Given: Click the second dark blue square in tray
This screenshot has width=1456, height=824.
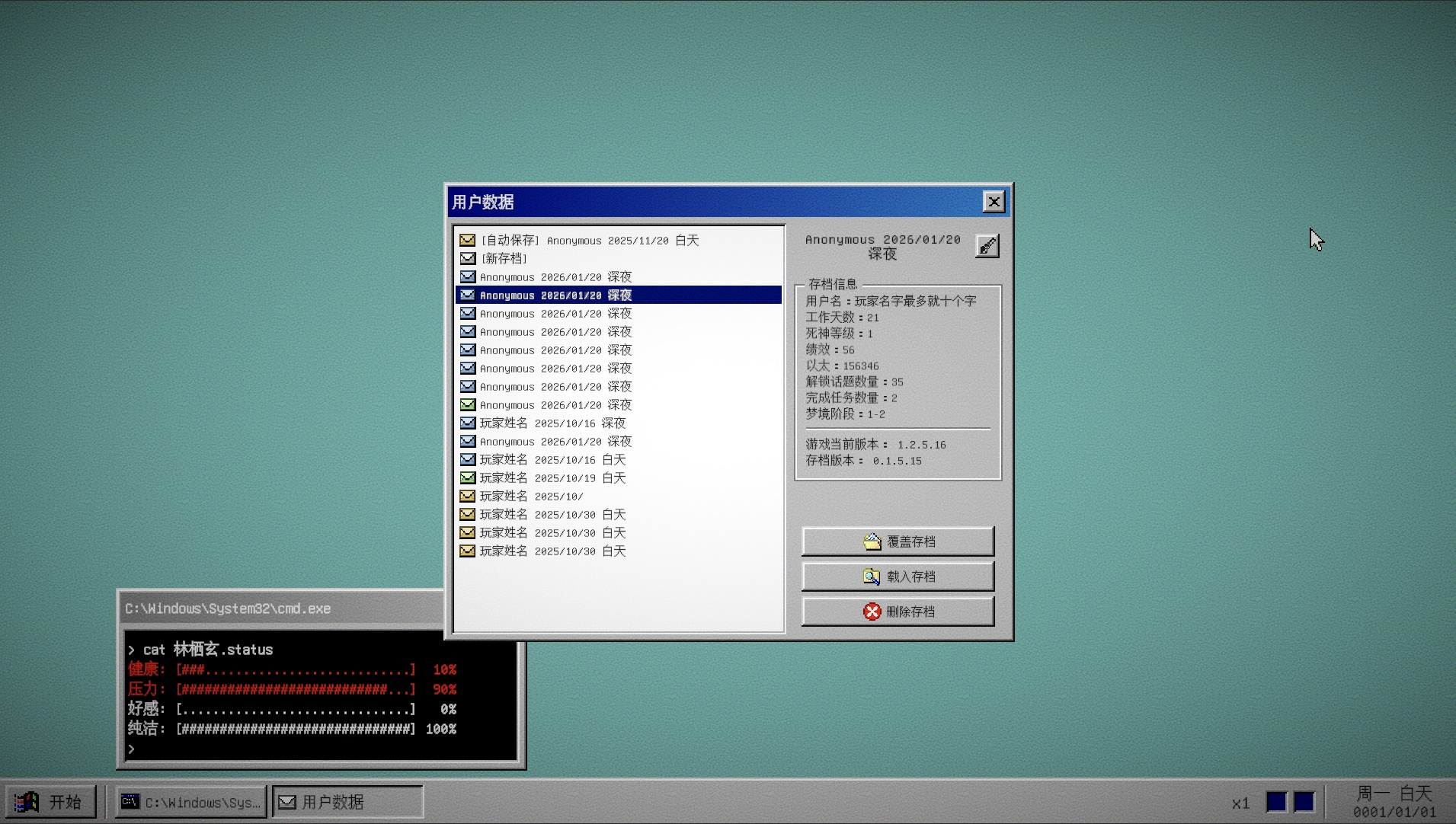Looking at the screenshot, I should pos(1304,802).
